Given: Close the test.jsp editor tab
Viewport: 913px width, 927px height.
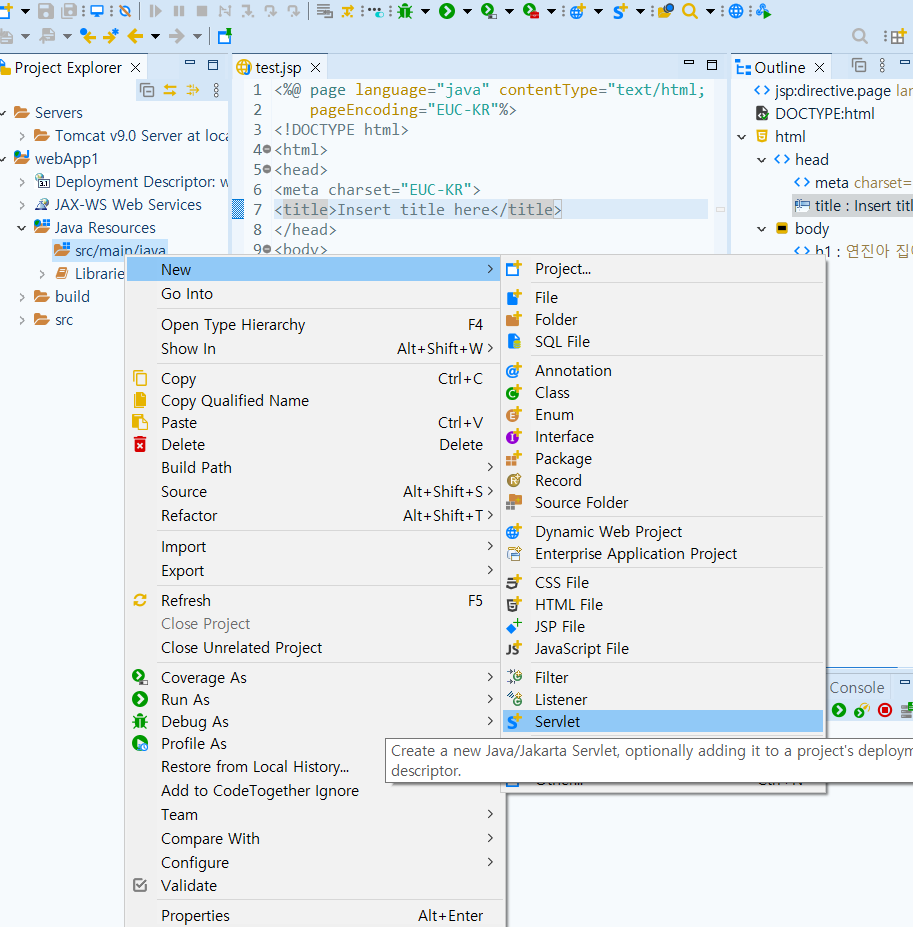Looking at the screenshot, I should click(x=316, y=67).
